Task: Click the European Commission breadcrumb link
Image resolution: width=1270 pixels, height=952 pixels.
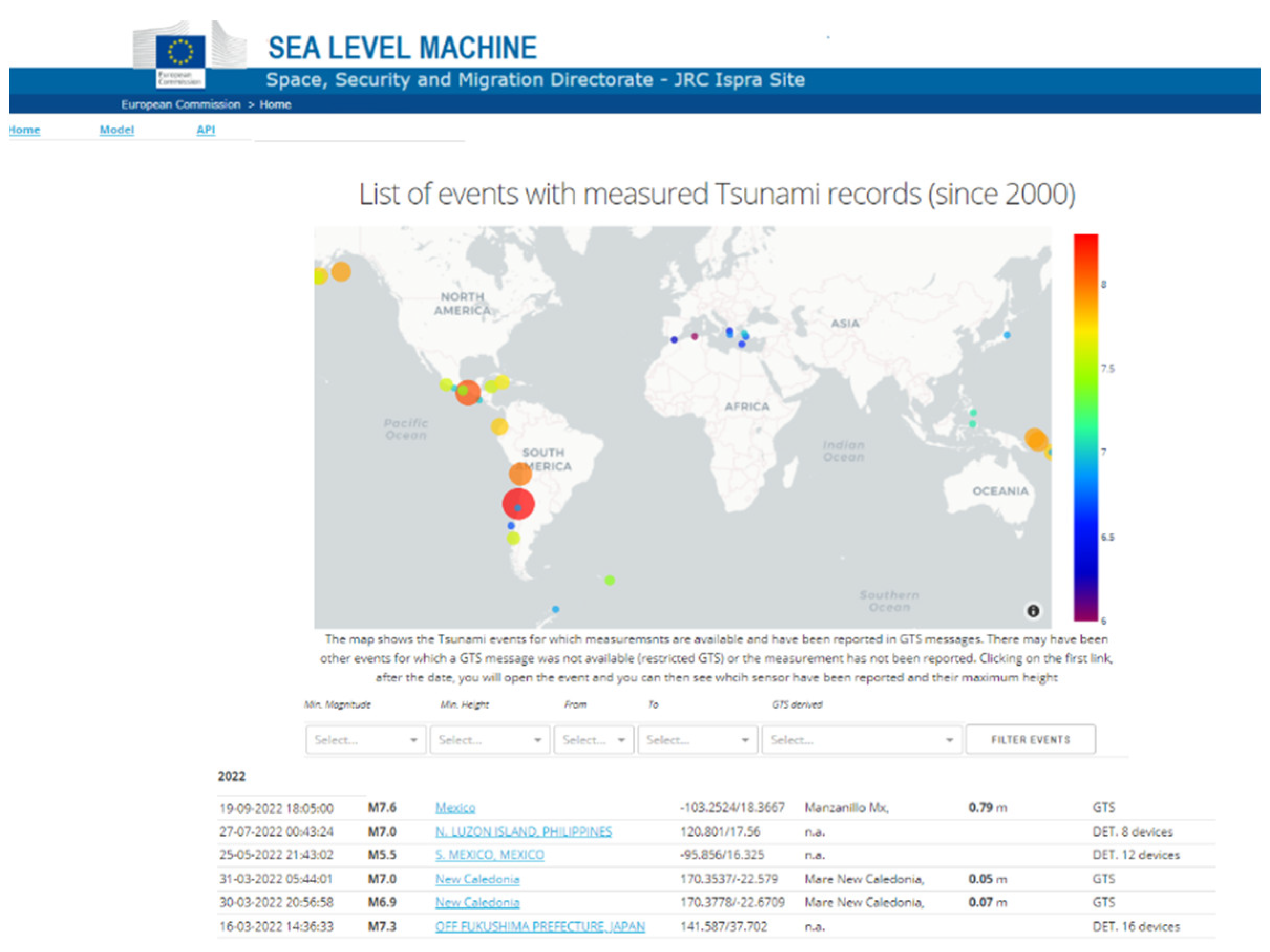Action: click(x=180, y=104)
